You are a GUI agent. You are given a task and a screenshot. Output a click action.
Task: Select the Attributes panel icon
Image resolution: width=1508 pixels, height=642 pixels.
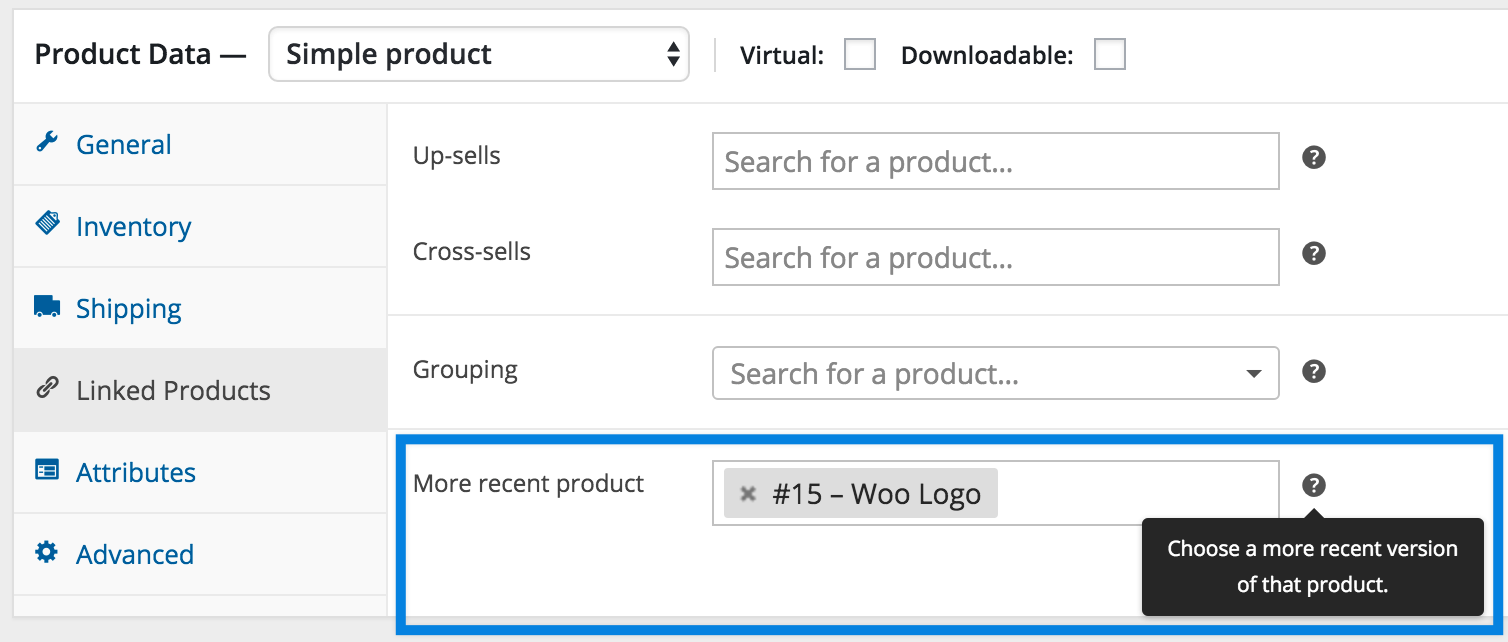(x=46, y=472)
